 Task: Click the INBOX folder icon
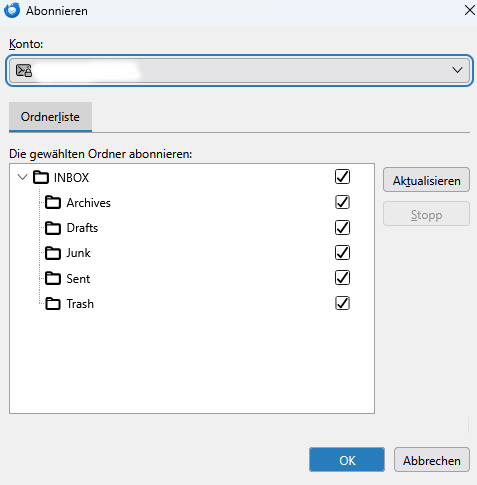41,177
